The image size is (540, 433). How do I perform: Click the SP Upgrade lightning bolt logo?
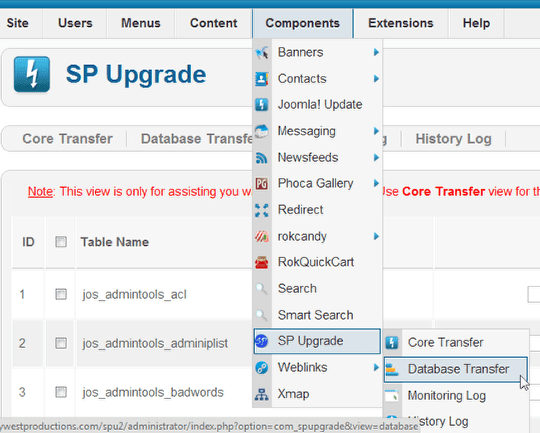pos(32,74)
